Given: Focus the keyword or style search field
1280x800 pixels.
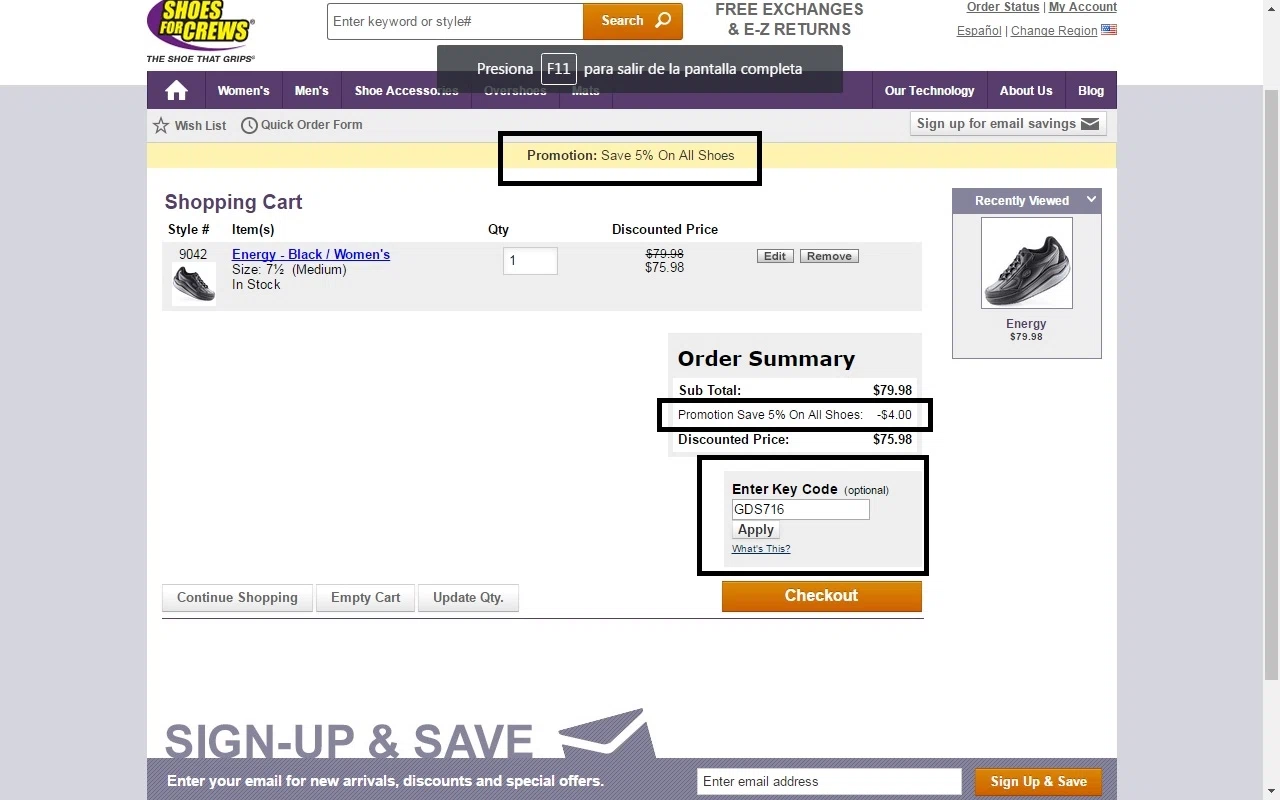Looking at the screenshot, I should (455, 21).
